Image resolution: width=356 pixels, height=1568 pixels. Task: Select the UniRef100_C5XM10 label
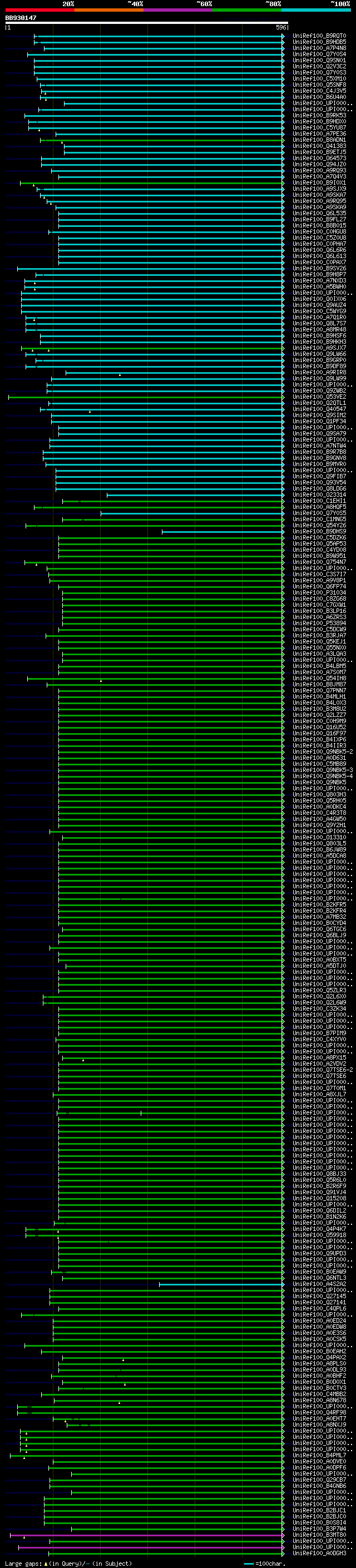click(x=319, y=78)
